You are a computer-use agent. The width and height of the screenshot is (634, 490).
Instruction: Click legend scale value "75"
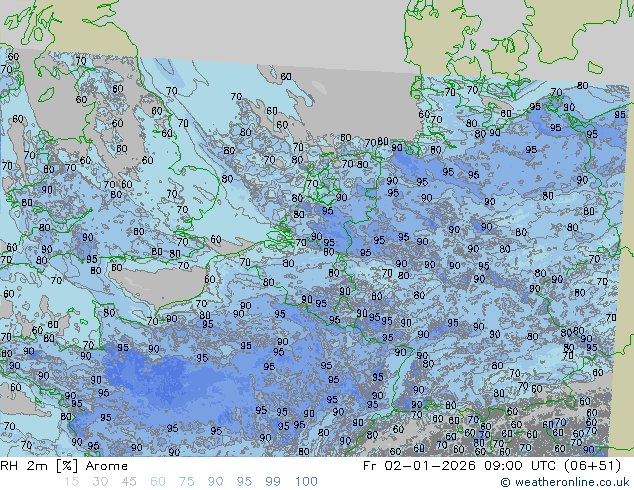[x=186, y=482]
